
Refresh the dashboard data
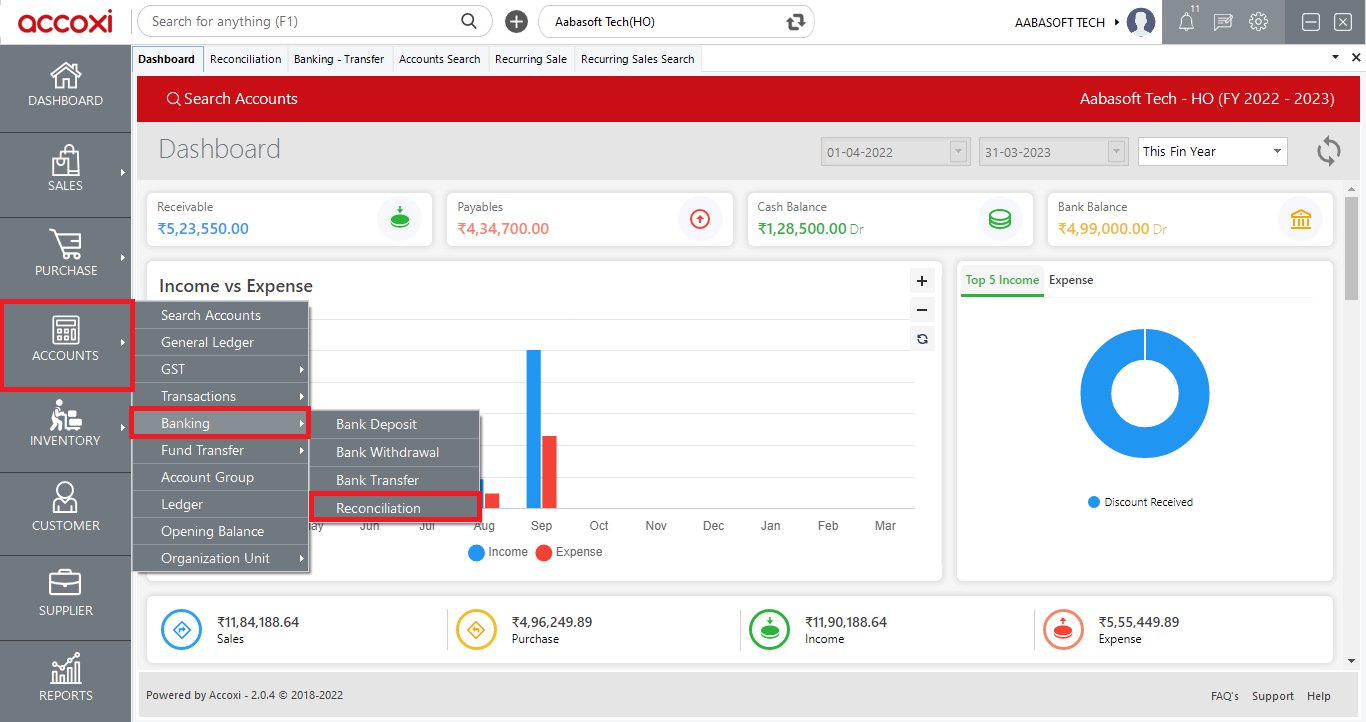coord(1328,152)
